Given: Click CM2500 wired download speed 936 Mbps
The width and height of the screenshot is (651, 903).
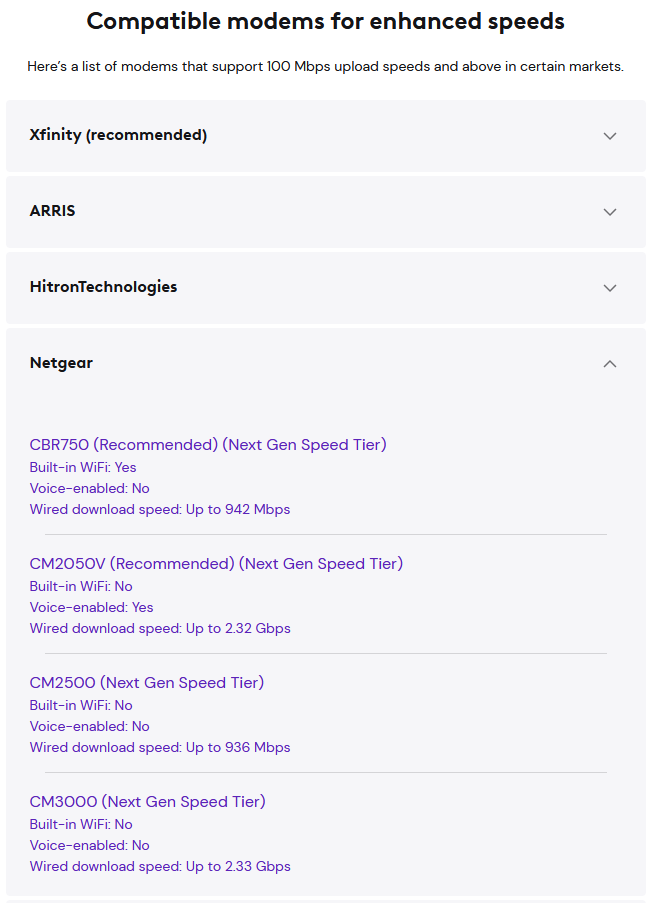Looking at the screenshot, I should [x=160, y=748].
